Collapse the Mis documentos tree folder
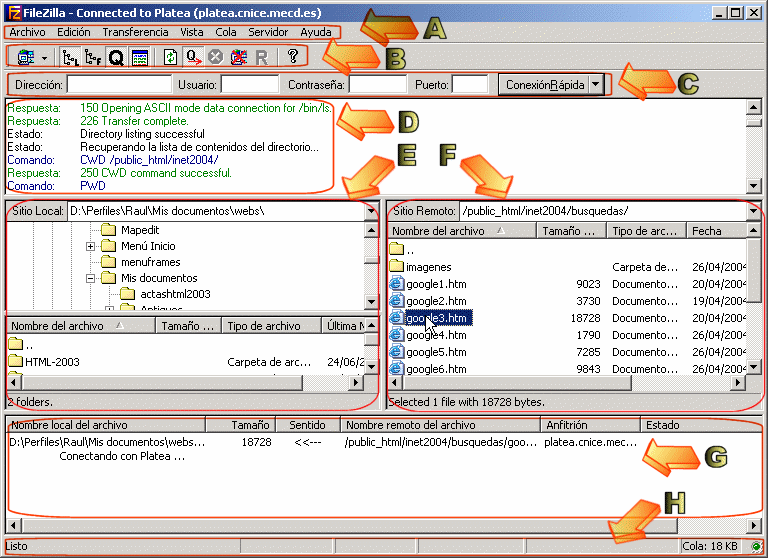 tap(91, 278)
